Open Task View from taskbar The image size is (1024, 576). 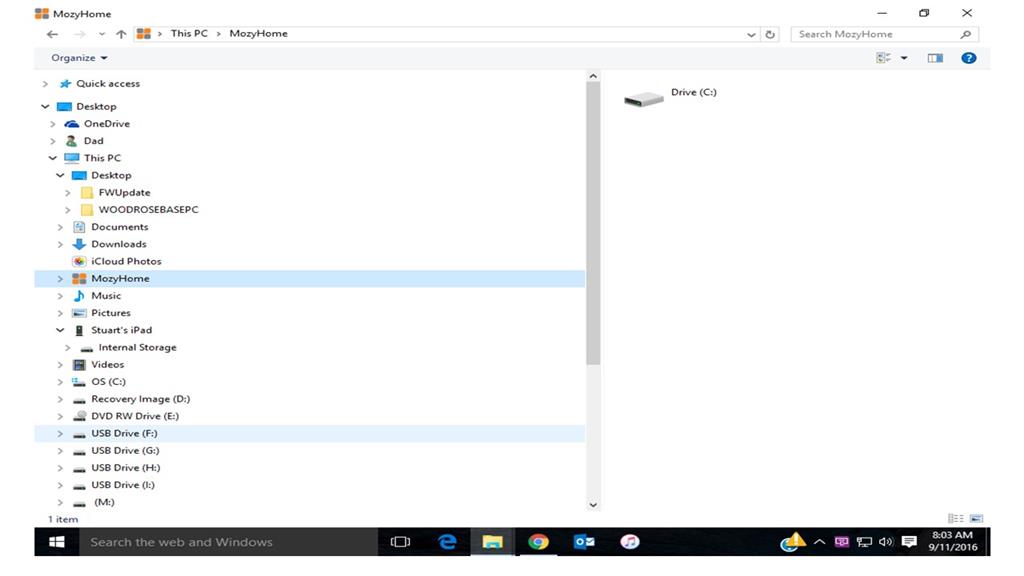point(400,542)
